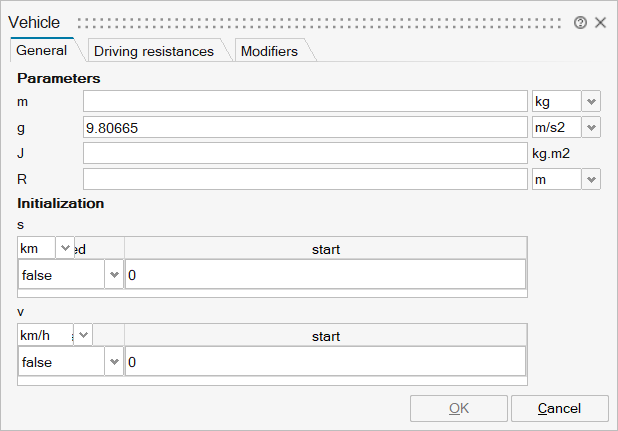Image resolution: width=618 pixels, height=431 pixels.
Task: Expand the false dropdown for s
Action: [113, 275]
